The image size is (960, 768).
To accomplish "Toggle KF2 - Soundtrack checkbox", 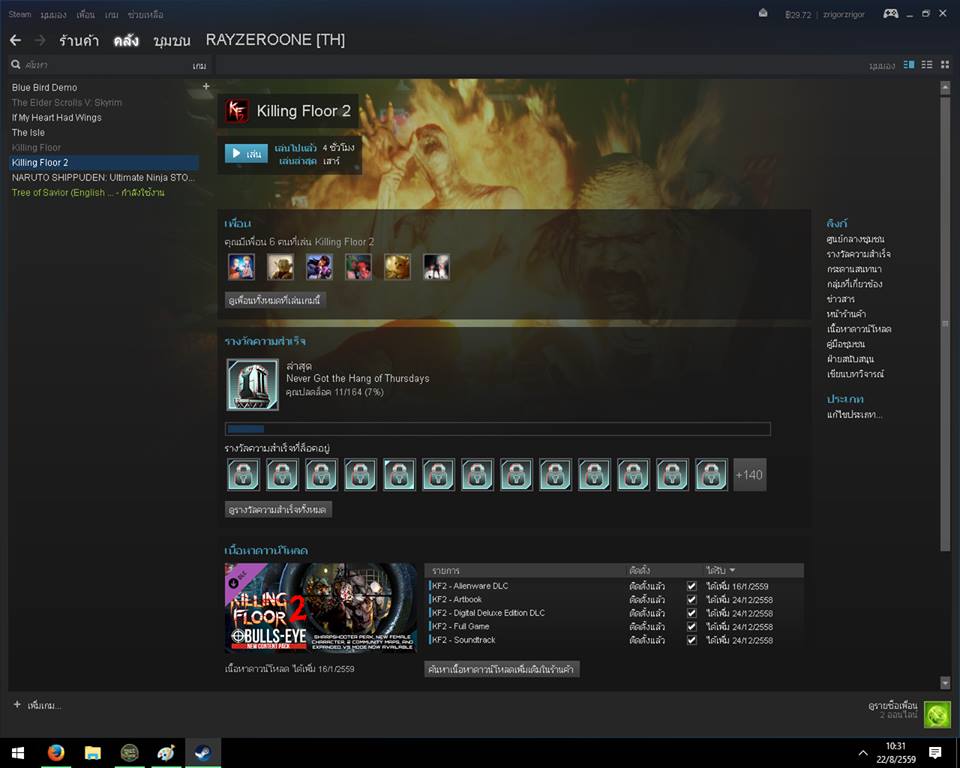I will click(692, 640).
